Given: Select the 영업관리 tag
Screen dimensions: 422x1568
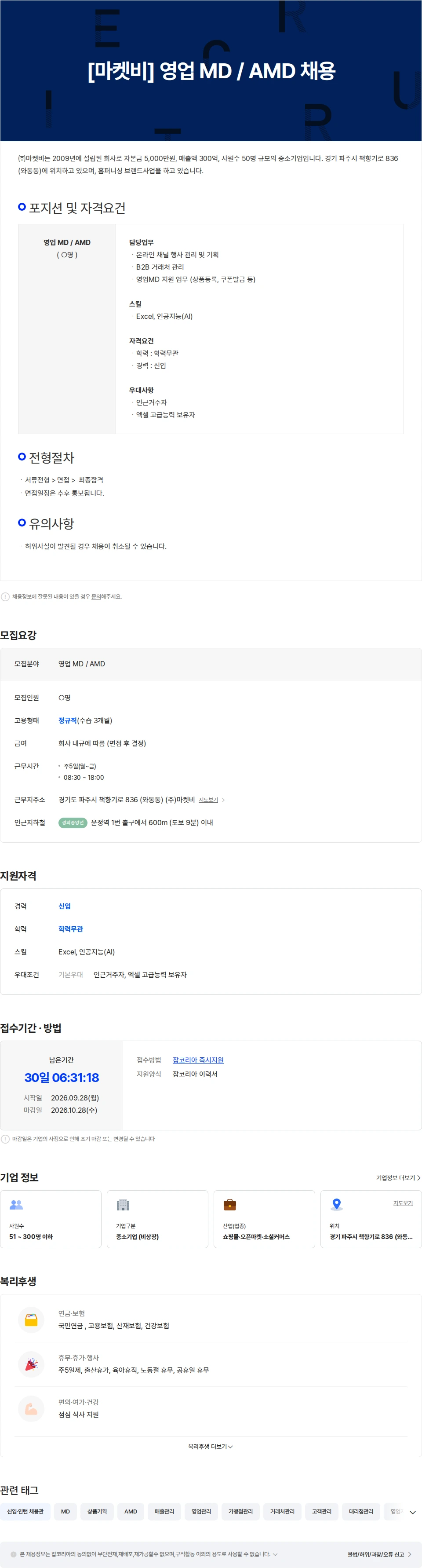Looking at the screenshot, I should click(201, 1512).
